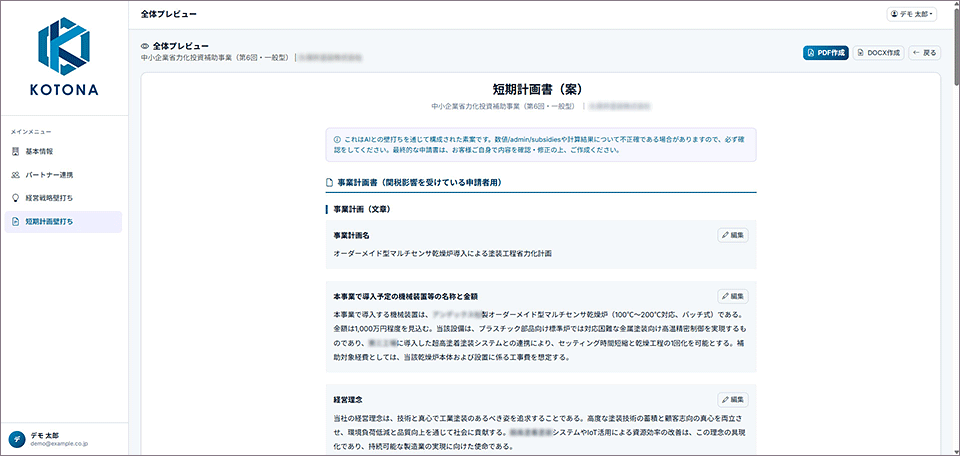Image resolution: width=960 pixels, height=456 pixels.
Task: Open 経営戦略壁打ち menu item
Action: pyautogui.click(x=63, y=198)
